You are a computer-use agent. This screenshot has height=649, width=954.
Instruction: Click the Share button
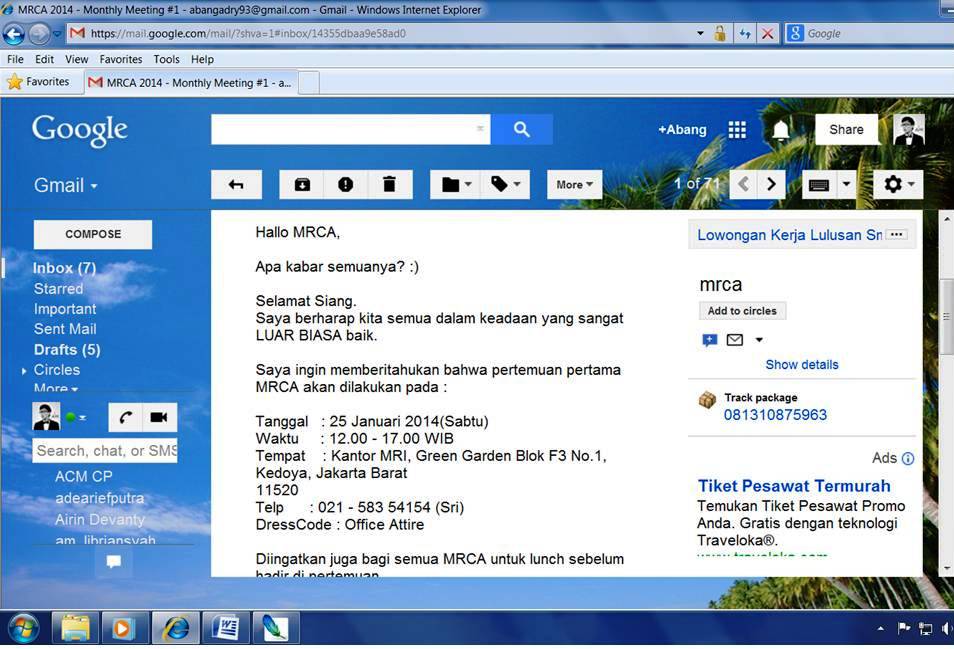coord(846,130)
